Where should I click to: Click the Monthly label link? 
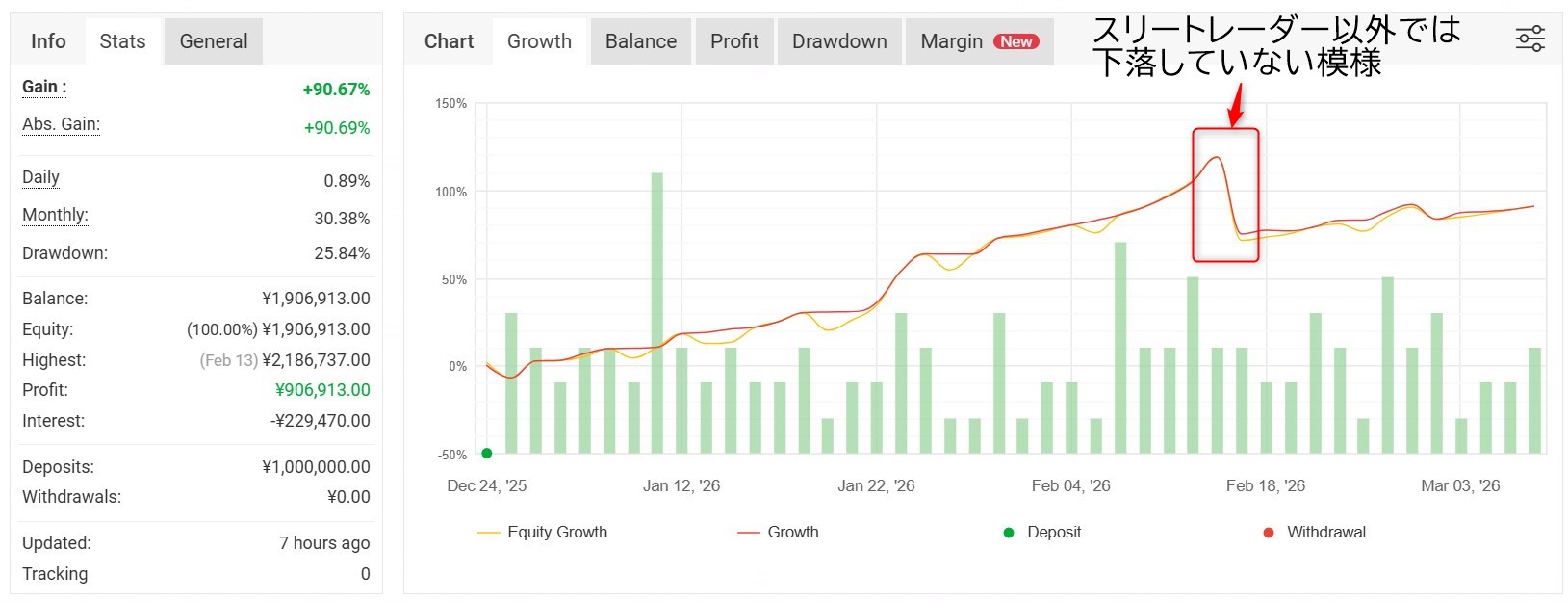[x=55, y=215]
